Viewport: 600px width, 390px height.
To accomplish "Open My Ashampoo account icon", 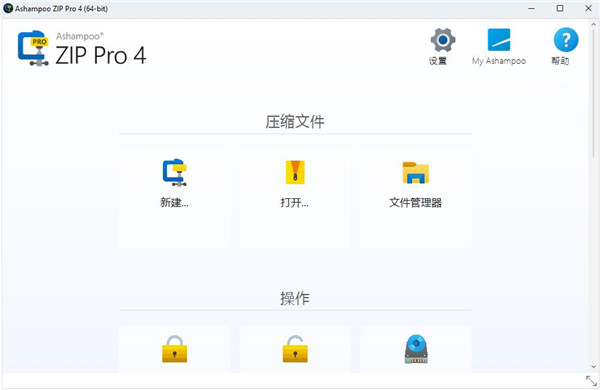I will (499, 40).
